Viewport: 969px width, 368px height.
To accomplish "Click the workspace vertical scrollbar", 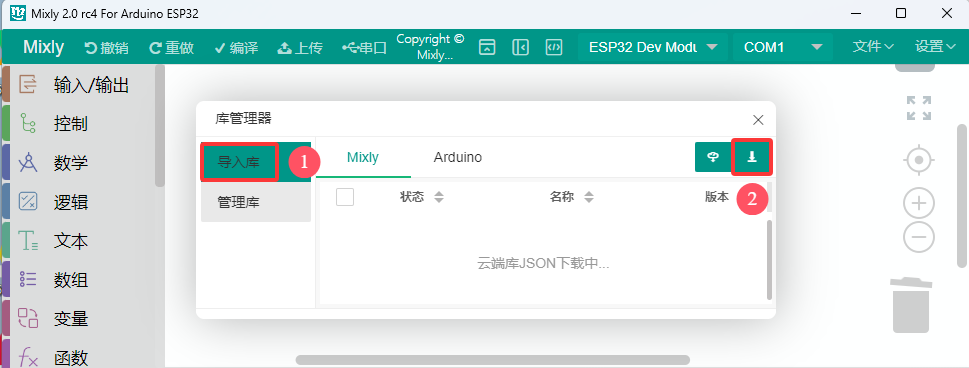I will (962, 197).
